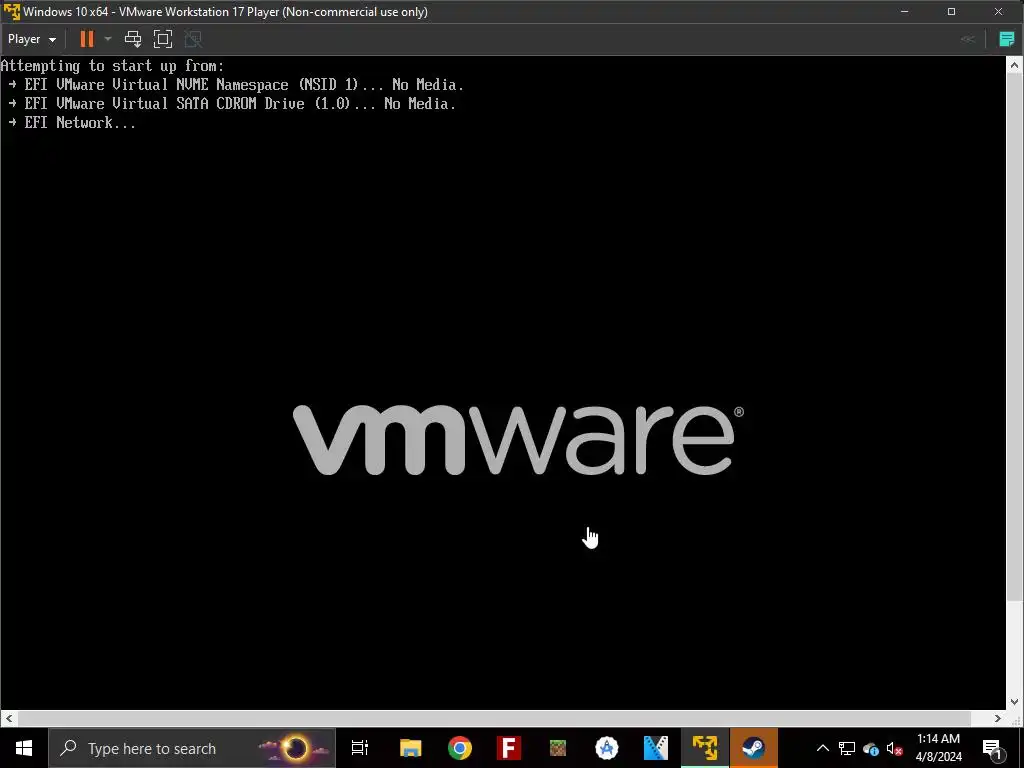Screen dimensions: 1024x768
Task: Click the muted volume tray icon
Action: pyautogui.click(x=895, y=748)
